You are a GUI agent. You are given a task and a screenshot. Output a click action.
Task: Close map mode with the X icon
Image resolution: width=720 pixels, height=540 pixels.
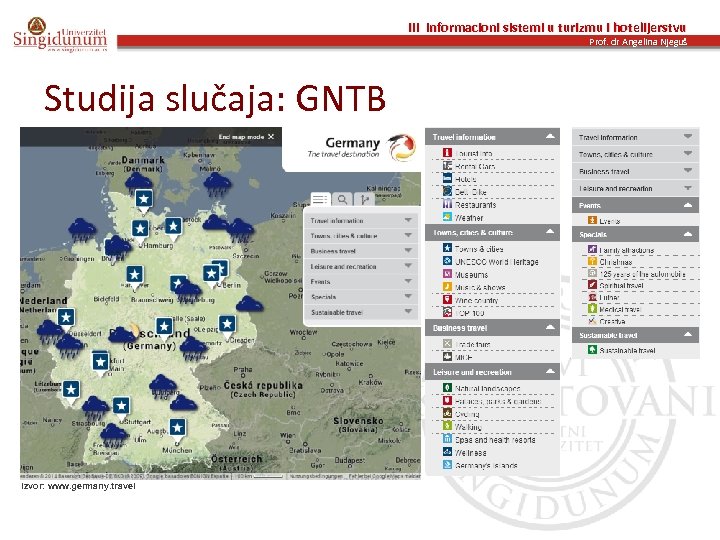tap(271, 137)
